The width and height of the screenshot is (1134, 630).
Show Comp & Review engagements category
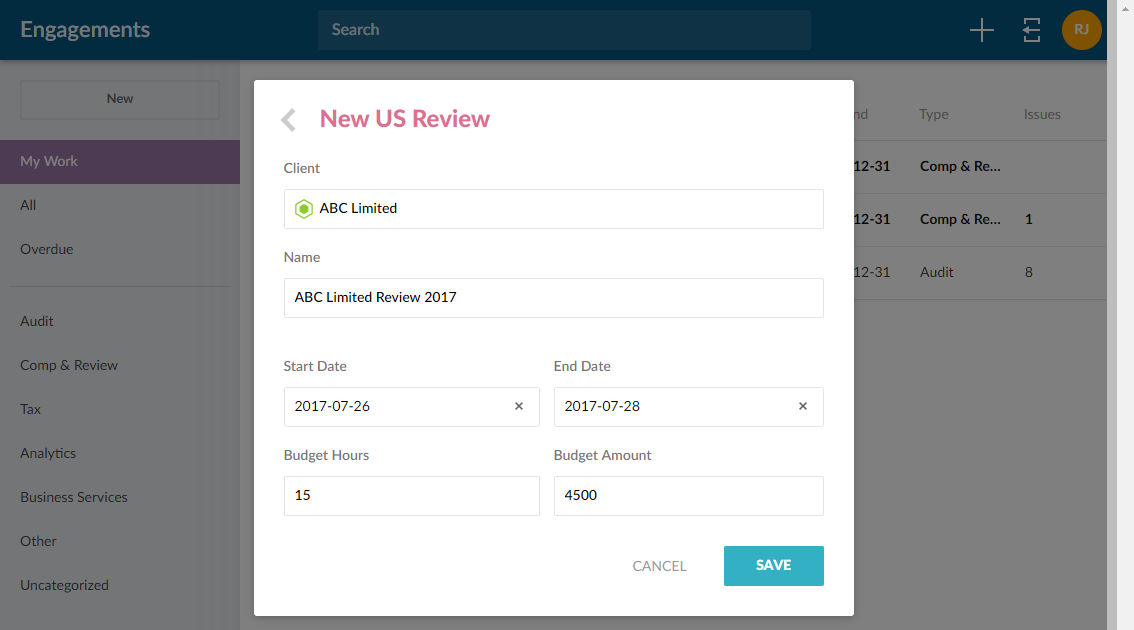(x=69, y=365)
